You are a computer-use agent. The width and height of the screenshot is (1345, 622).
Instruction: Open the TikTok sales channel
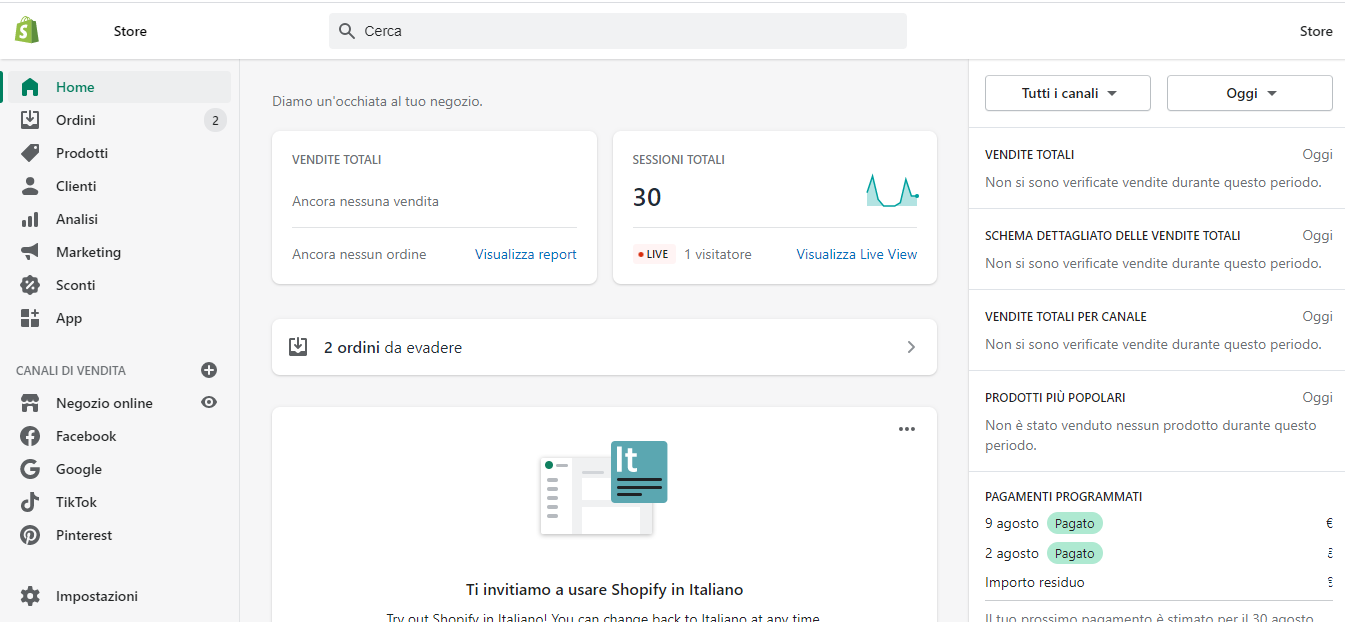76,502
